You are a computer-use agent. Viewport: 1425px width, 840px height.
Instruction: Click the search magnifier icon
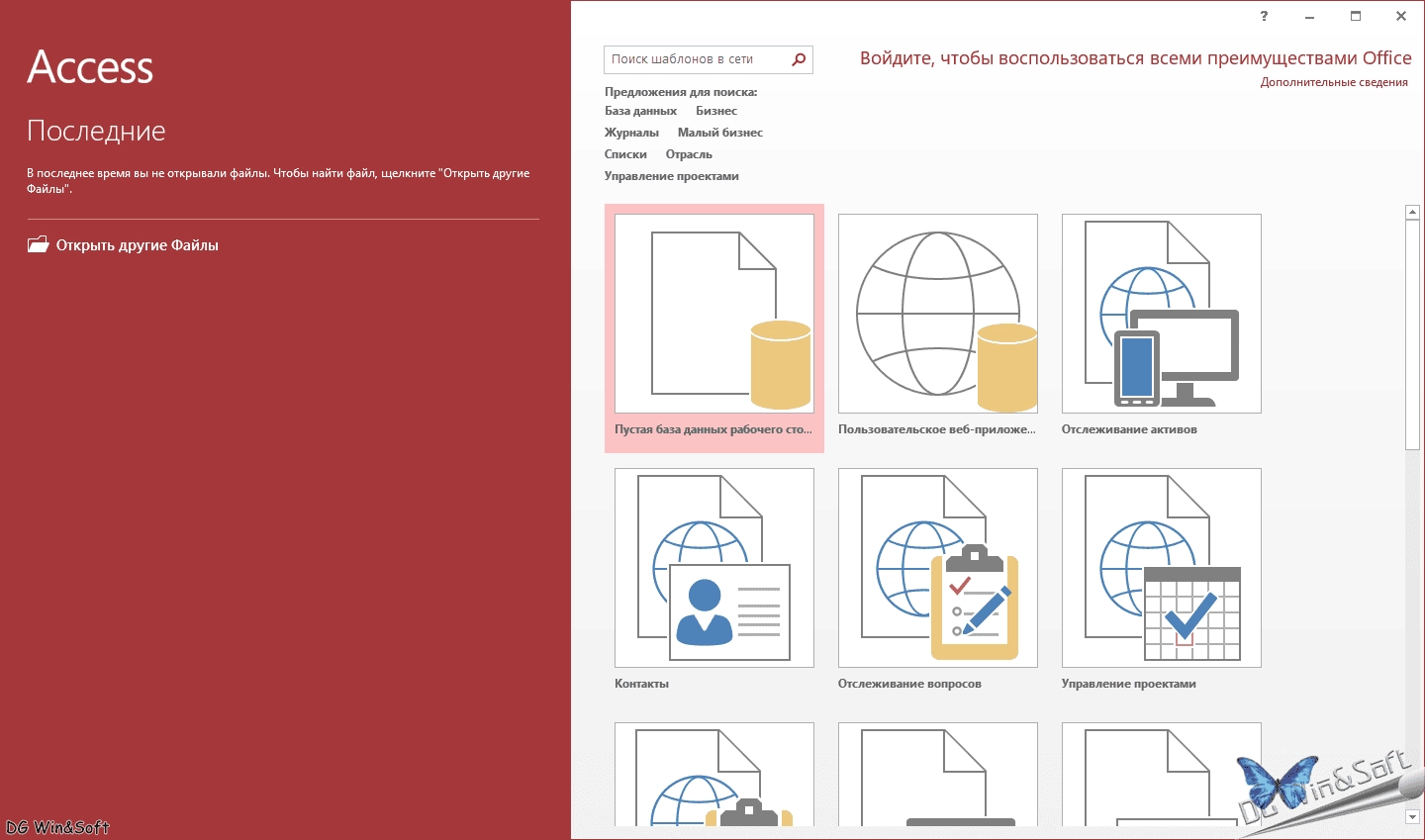[799, 59]
